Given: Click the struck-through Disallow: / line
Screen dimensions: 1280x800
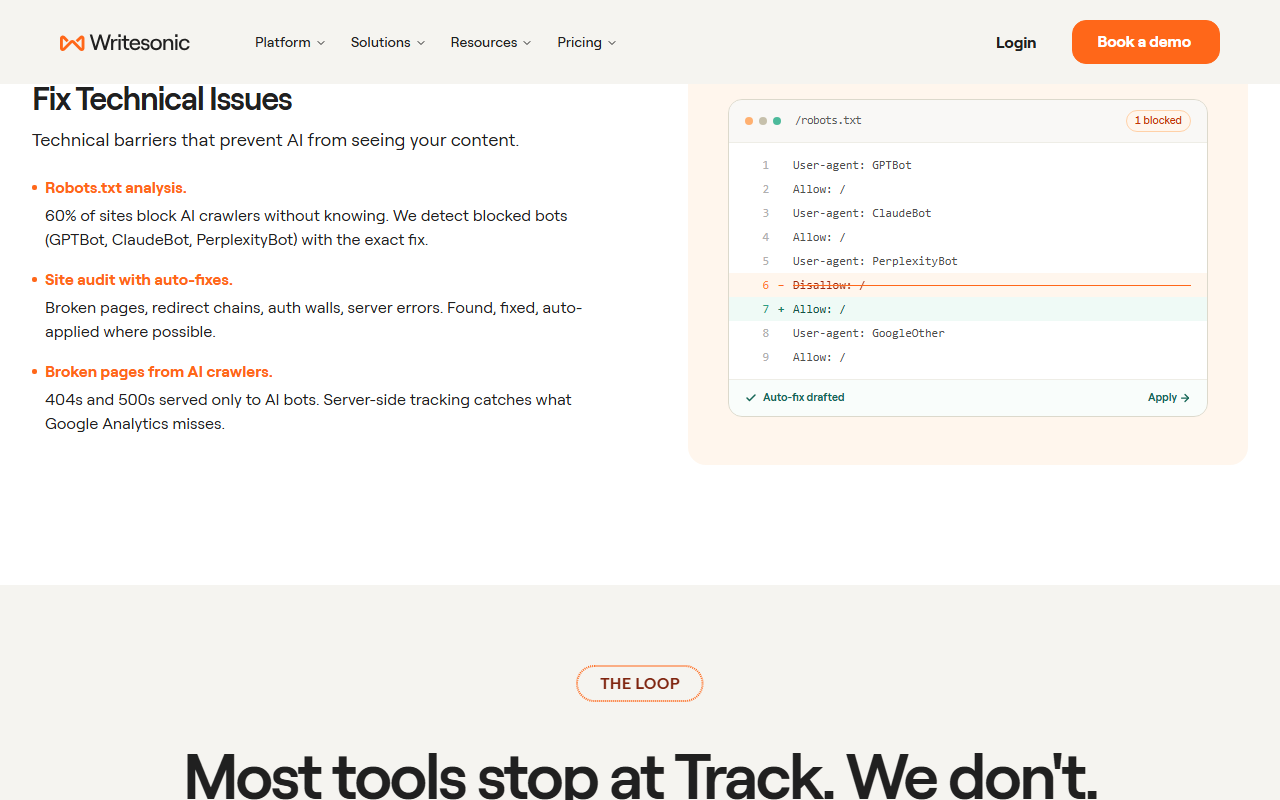Looking at the screenshot, I should (x=967, y=285).
